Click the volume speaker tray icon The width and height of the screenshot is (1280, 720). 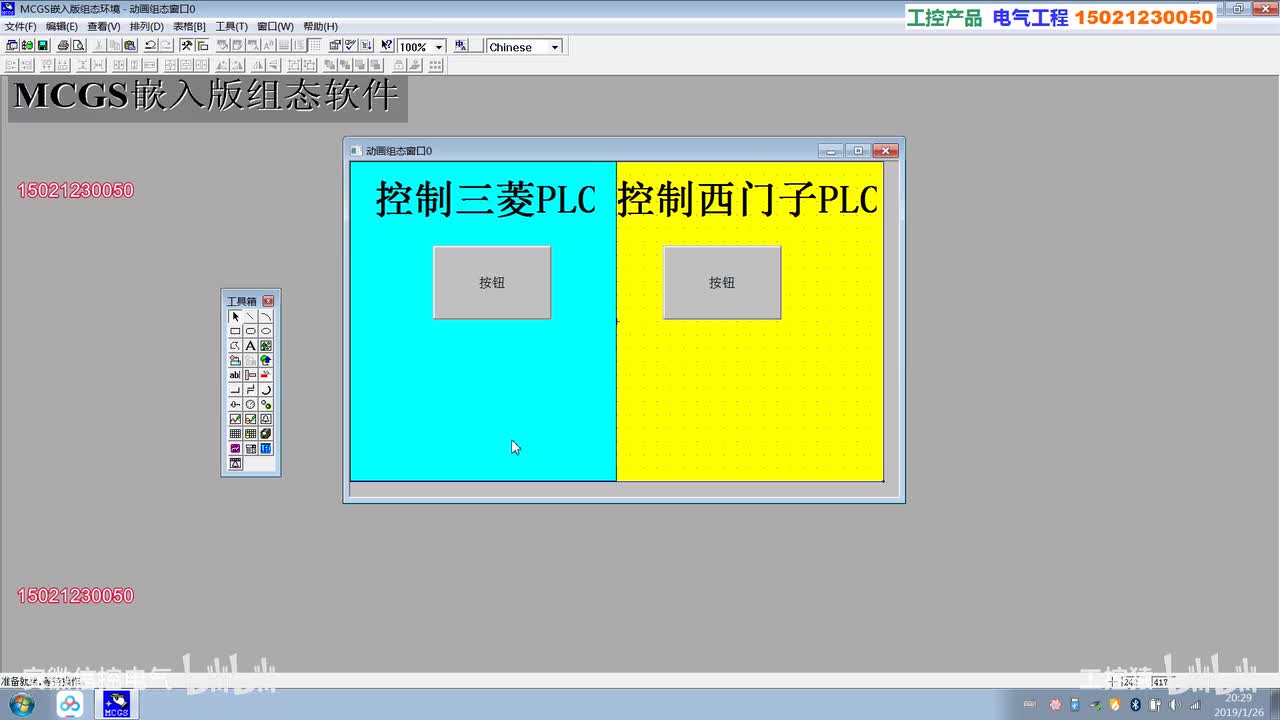(x=1175, y=705)
